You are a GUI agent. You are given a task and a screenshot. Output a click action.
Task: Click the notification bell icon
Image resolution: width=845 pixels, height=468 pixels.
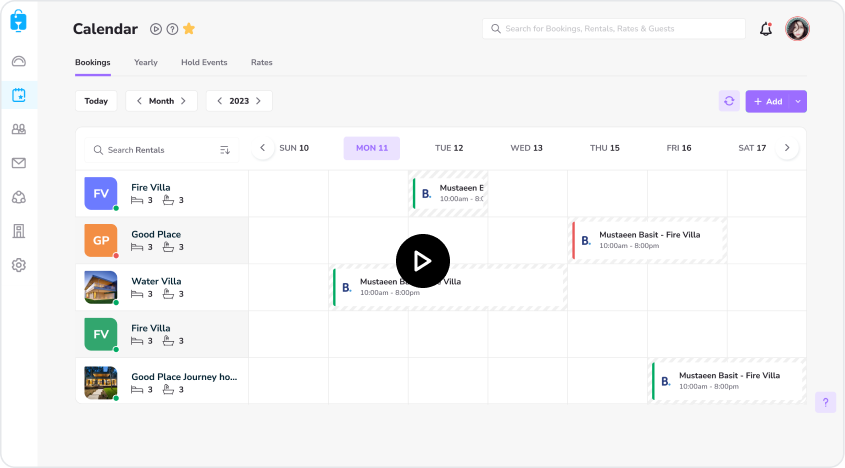766,29
